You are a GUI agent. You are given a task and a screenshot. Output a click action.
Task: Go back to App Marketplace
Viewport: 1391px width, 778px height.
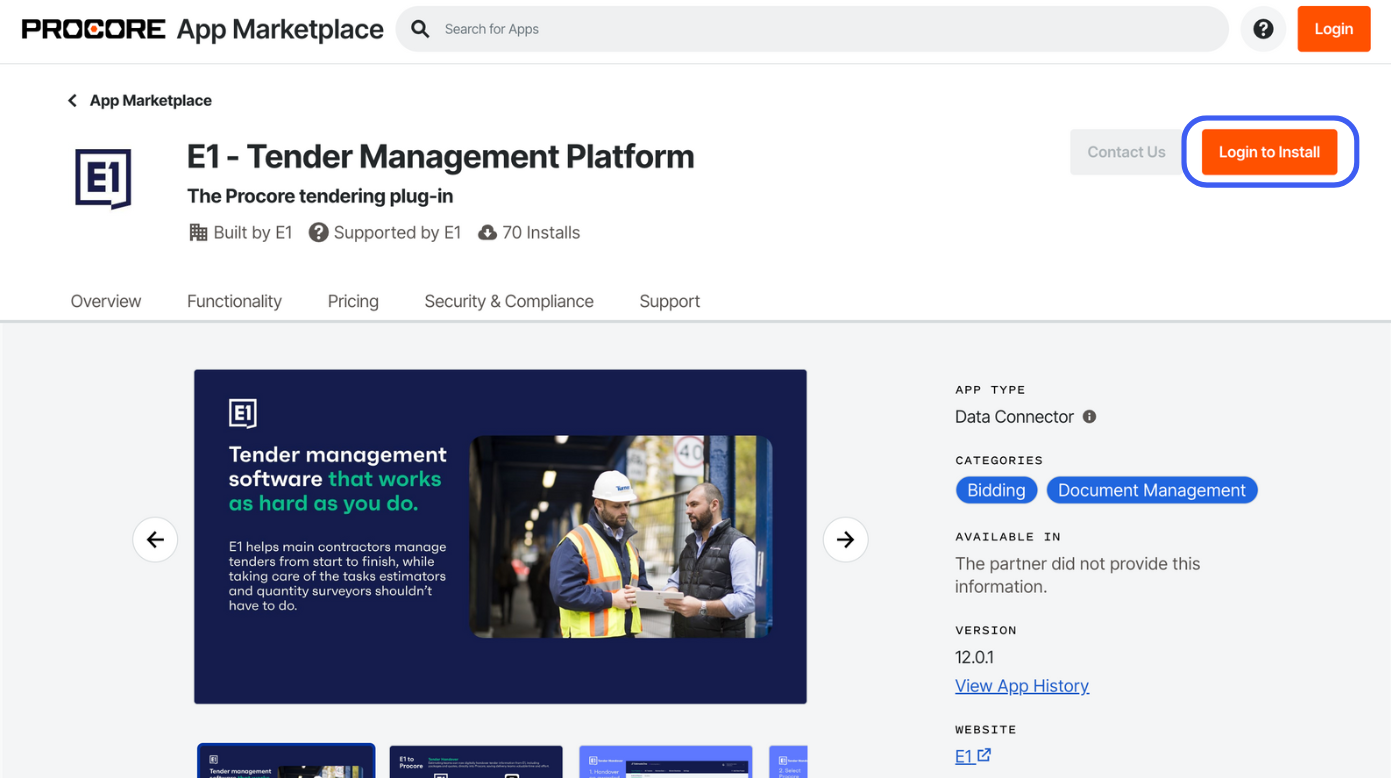pyautogui.click(x=150, y=100)
